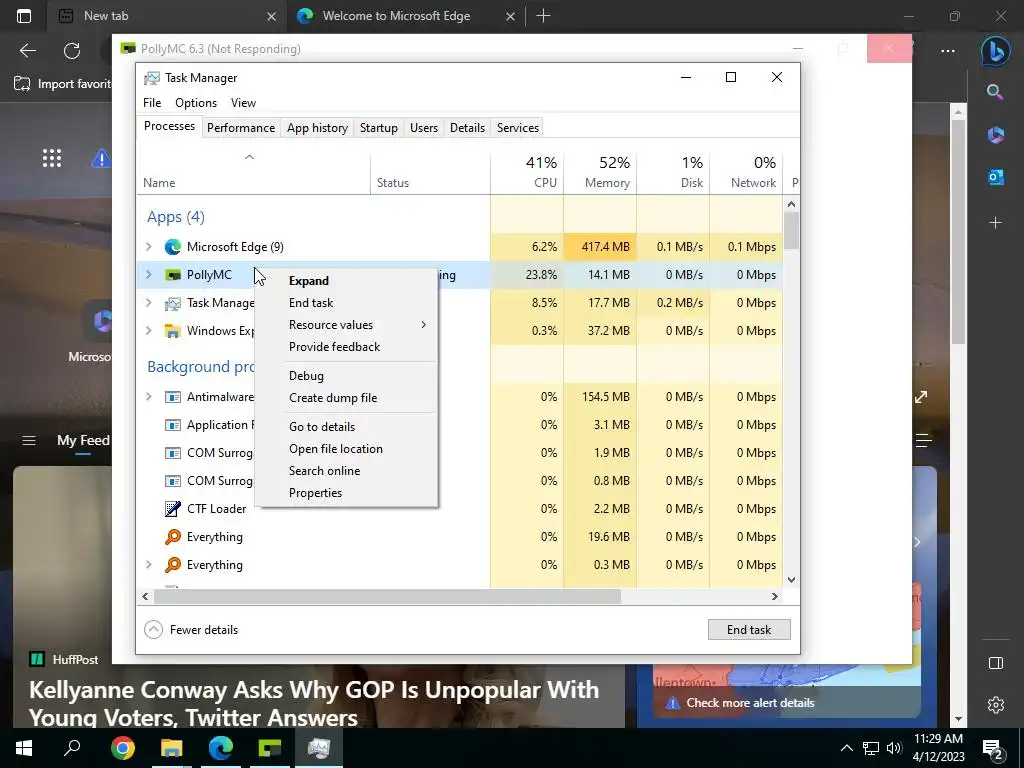
Task: Click the first Everything process icon
Action: pos(172,537)
